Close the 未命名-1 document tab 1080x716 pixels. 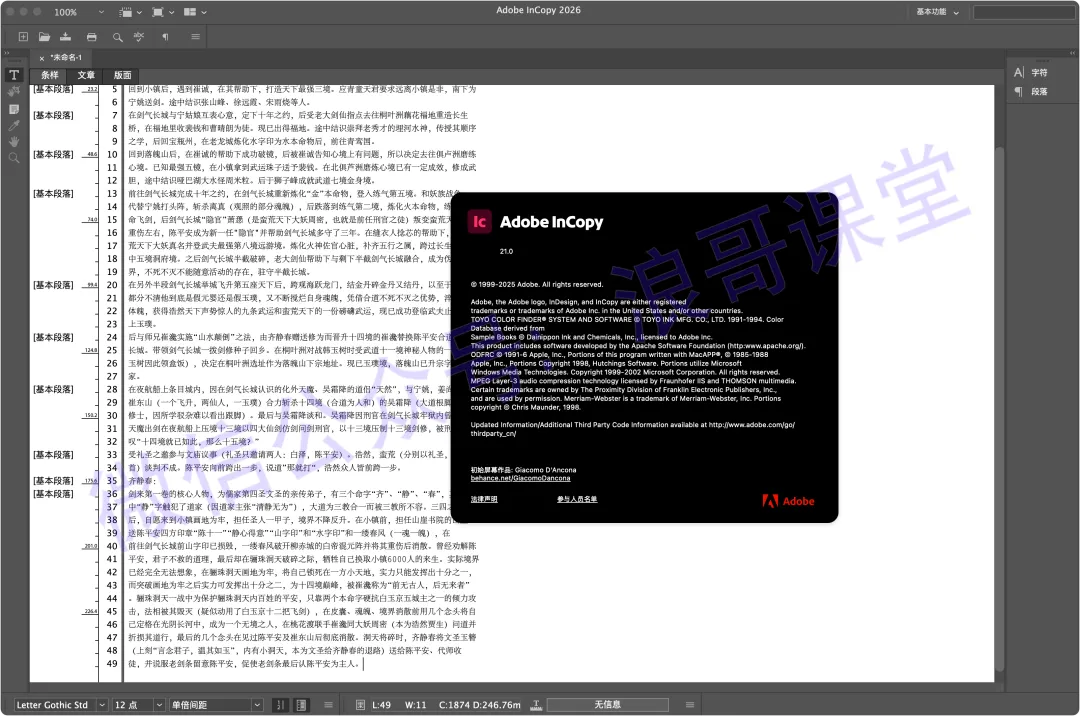pyautogui.click(x=41, y=59)
